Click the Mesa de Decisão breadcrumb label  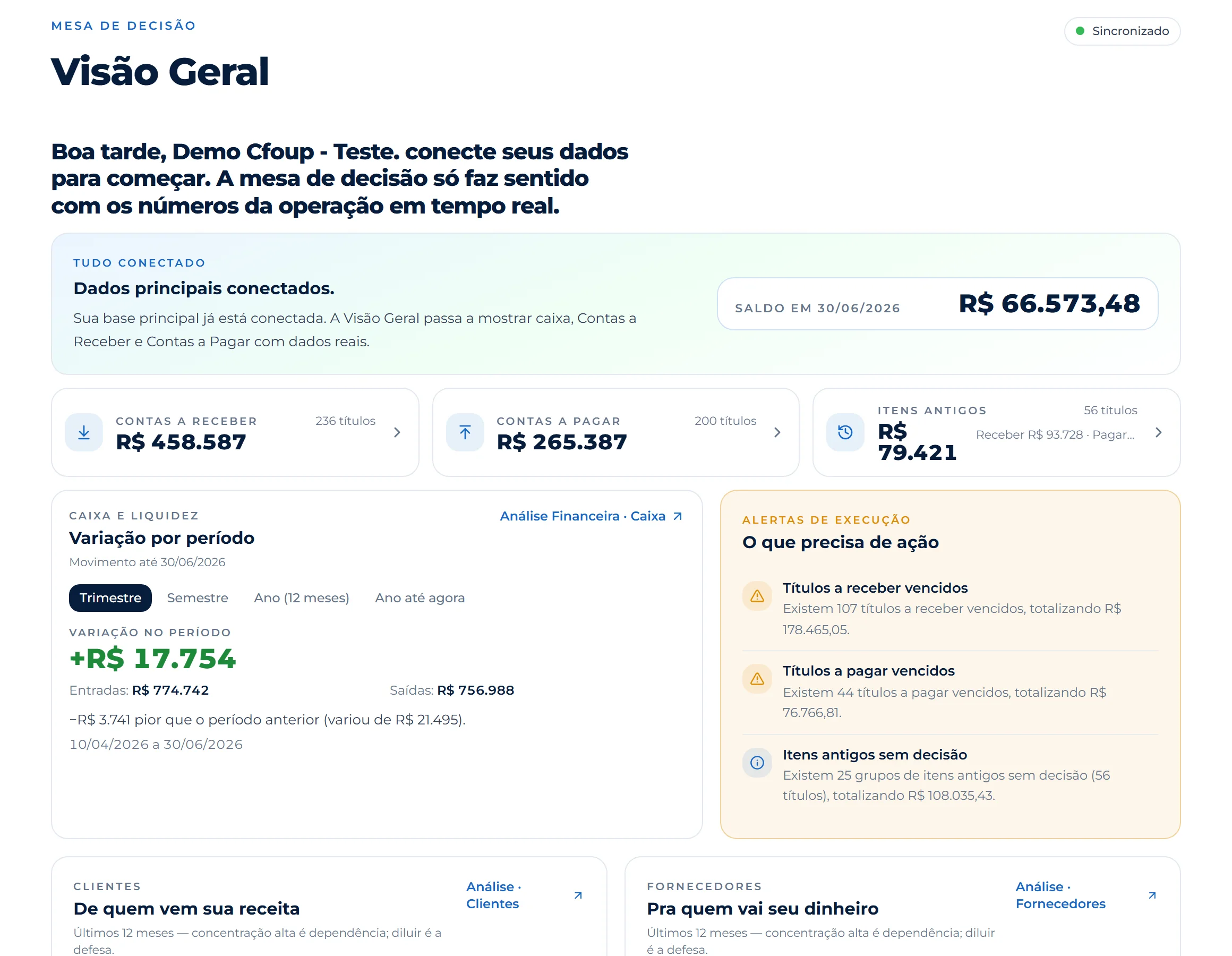(123, 26)
